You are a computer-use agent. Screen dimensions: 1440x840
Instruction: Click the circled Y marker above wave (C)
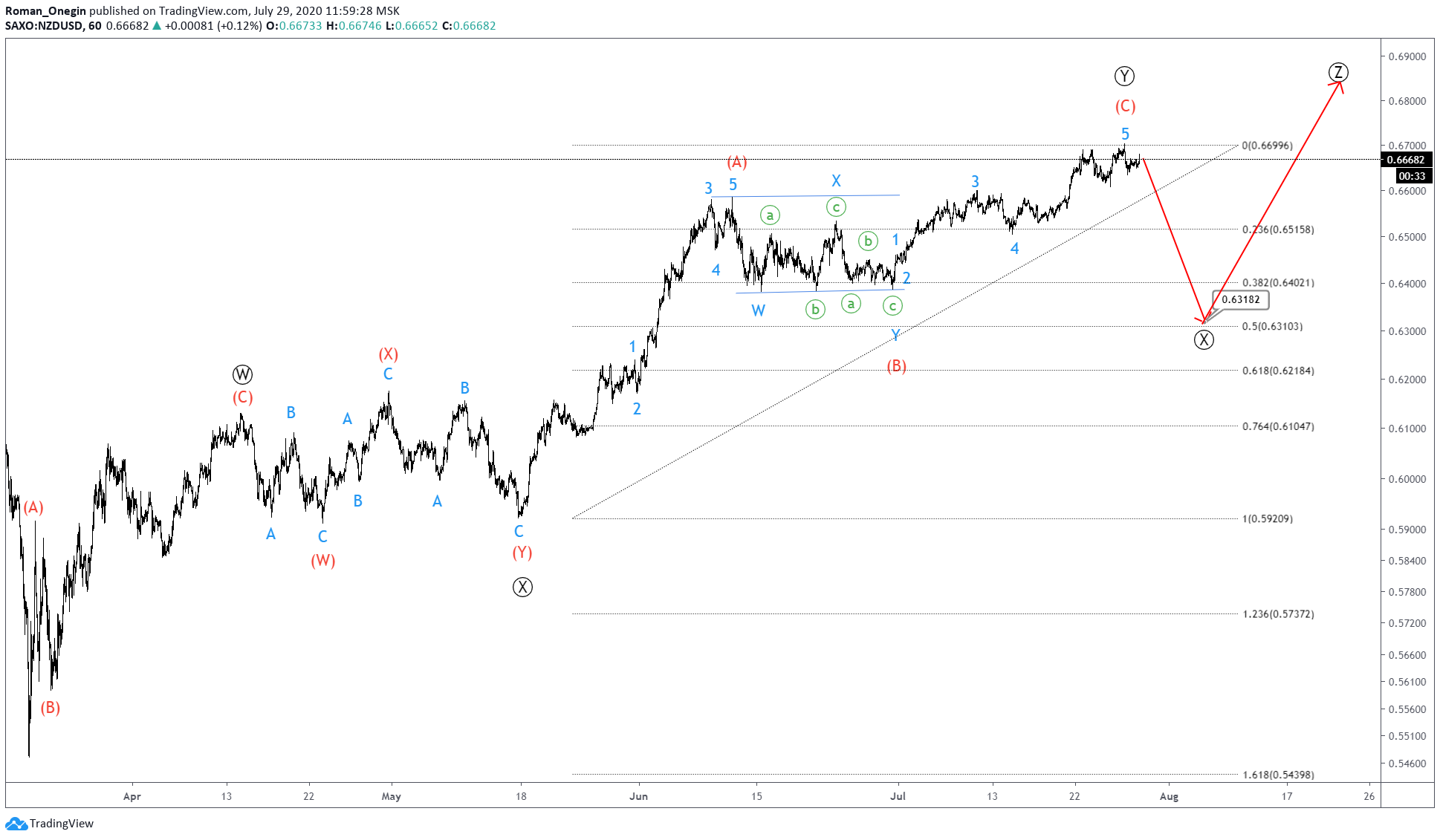(1124, 76)
